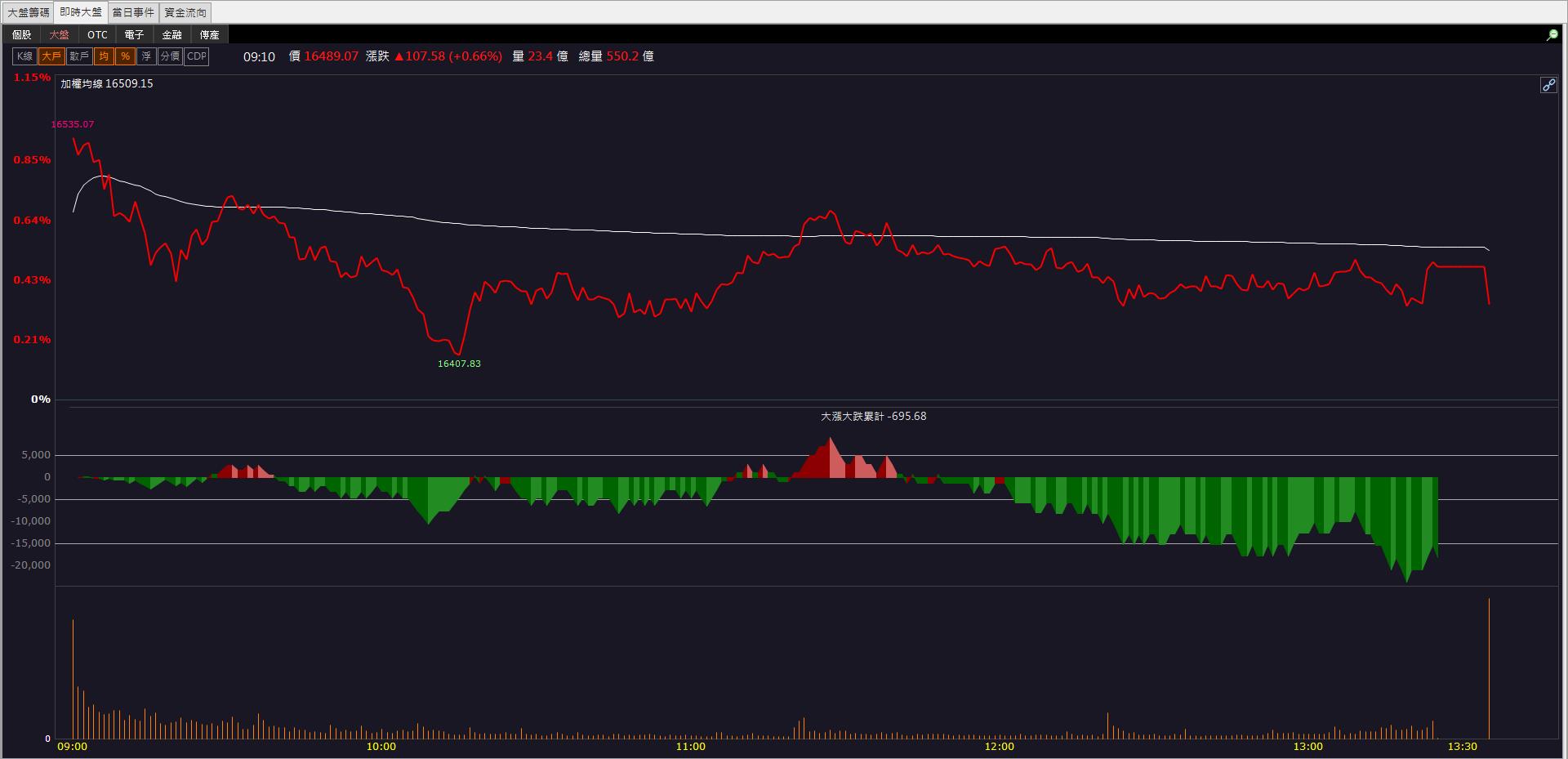Click the 0.43% axis label

point(32,280)
